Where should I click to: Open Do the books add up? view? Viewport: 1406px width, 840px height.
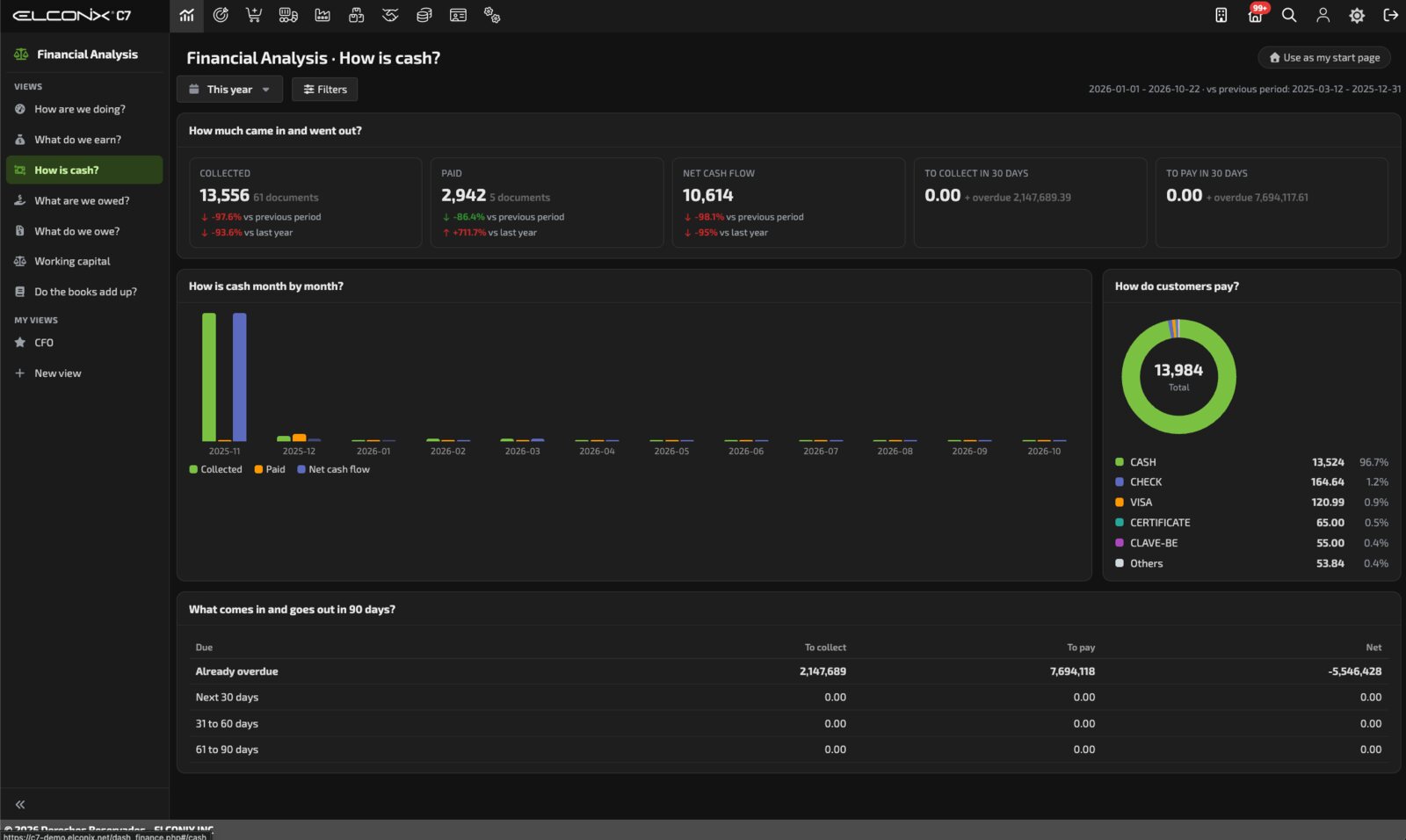(84, 292)
